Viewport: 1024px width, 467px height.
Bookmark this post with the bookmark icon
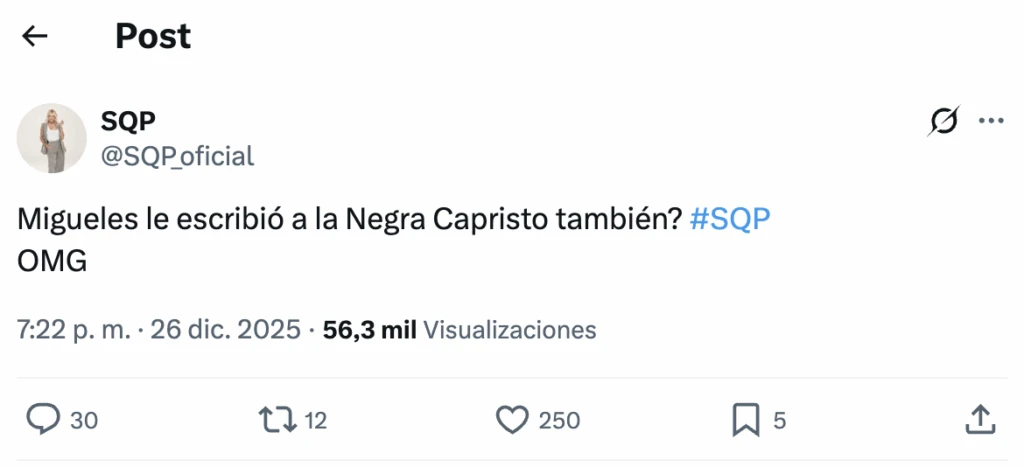746,421
